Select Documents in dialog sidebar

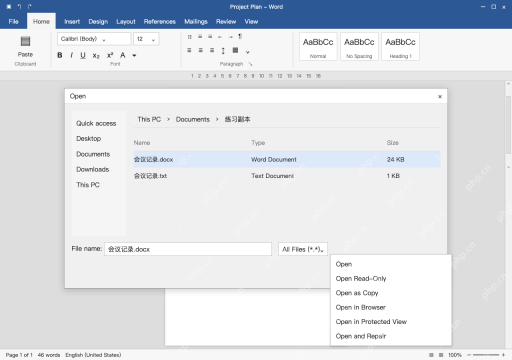(93, 154)
